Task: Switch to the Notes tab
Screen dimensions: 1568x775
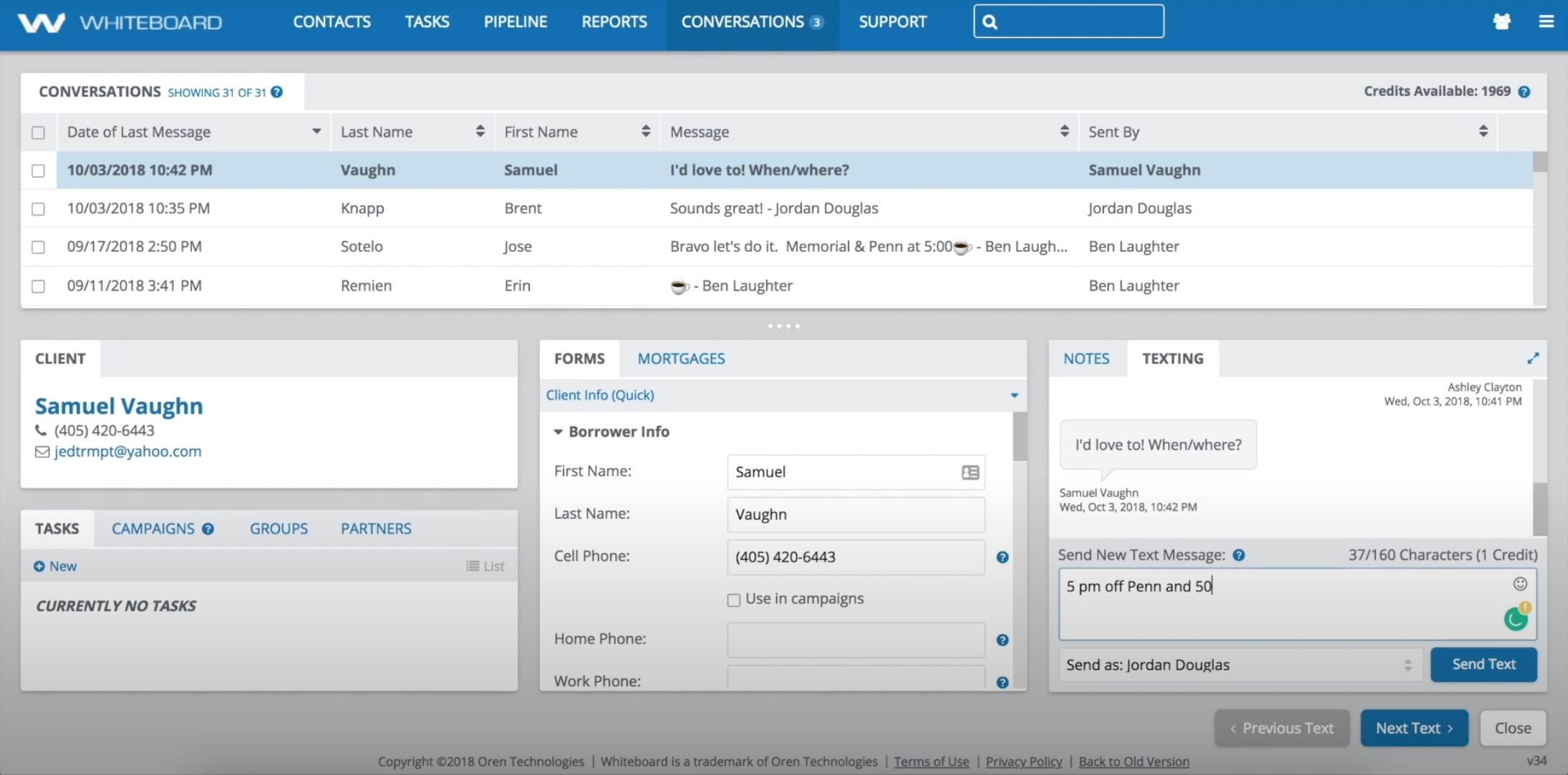Action: tap(1086, 359)
